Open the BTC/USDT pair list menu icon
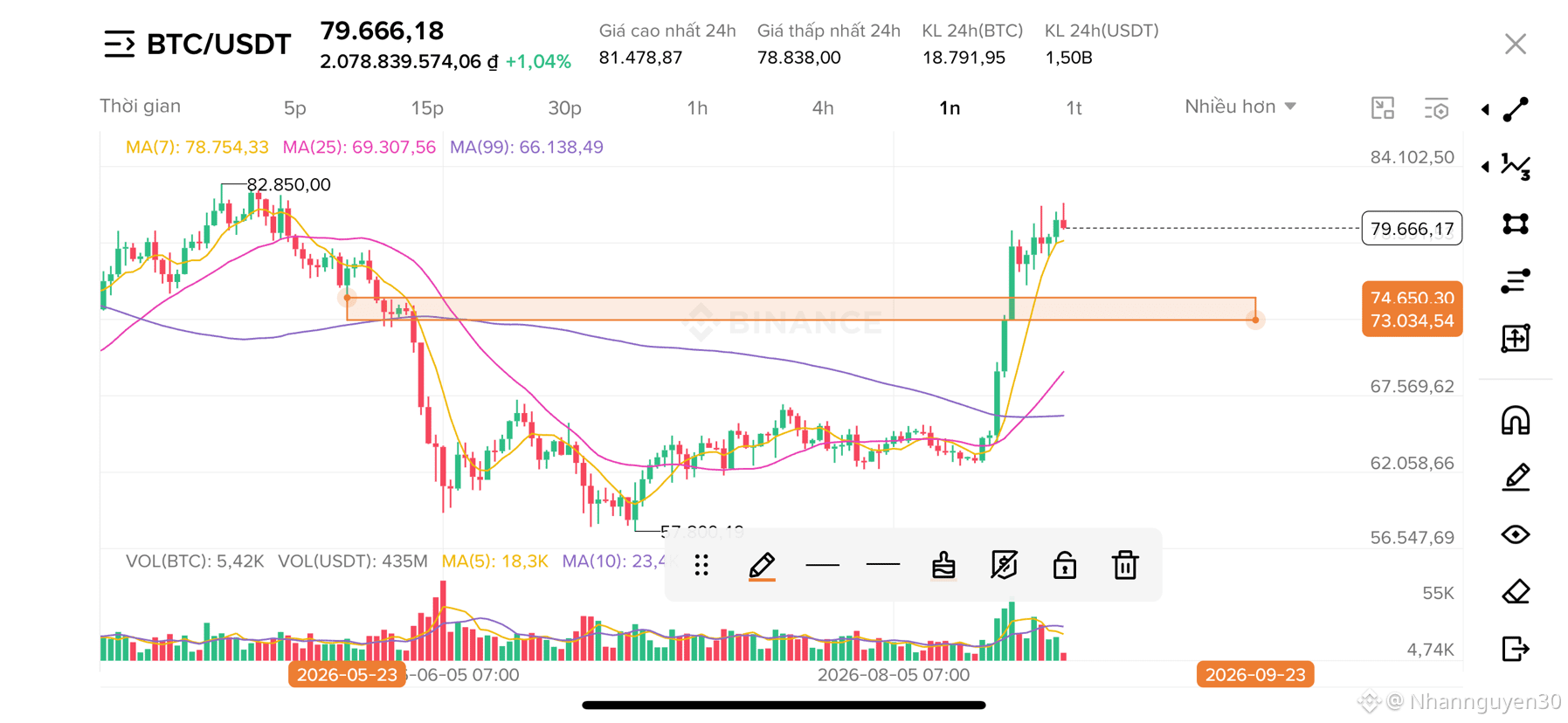 coord(119,44)
